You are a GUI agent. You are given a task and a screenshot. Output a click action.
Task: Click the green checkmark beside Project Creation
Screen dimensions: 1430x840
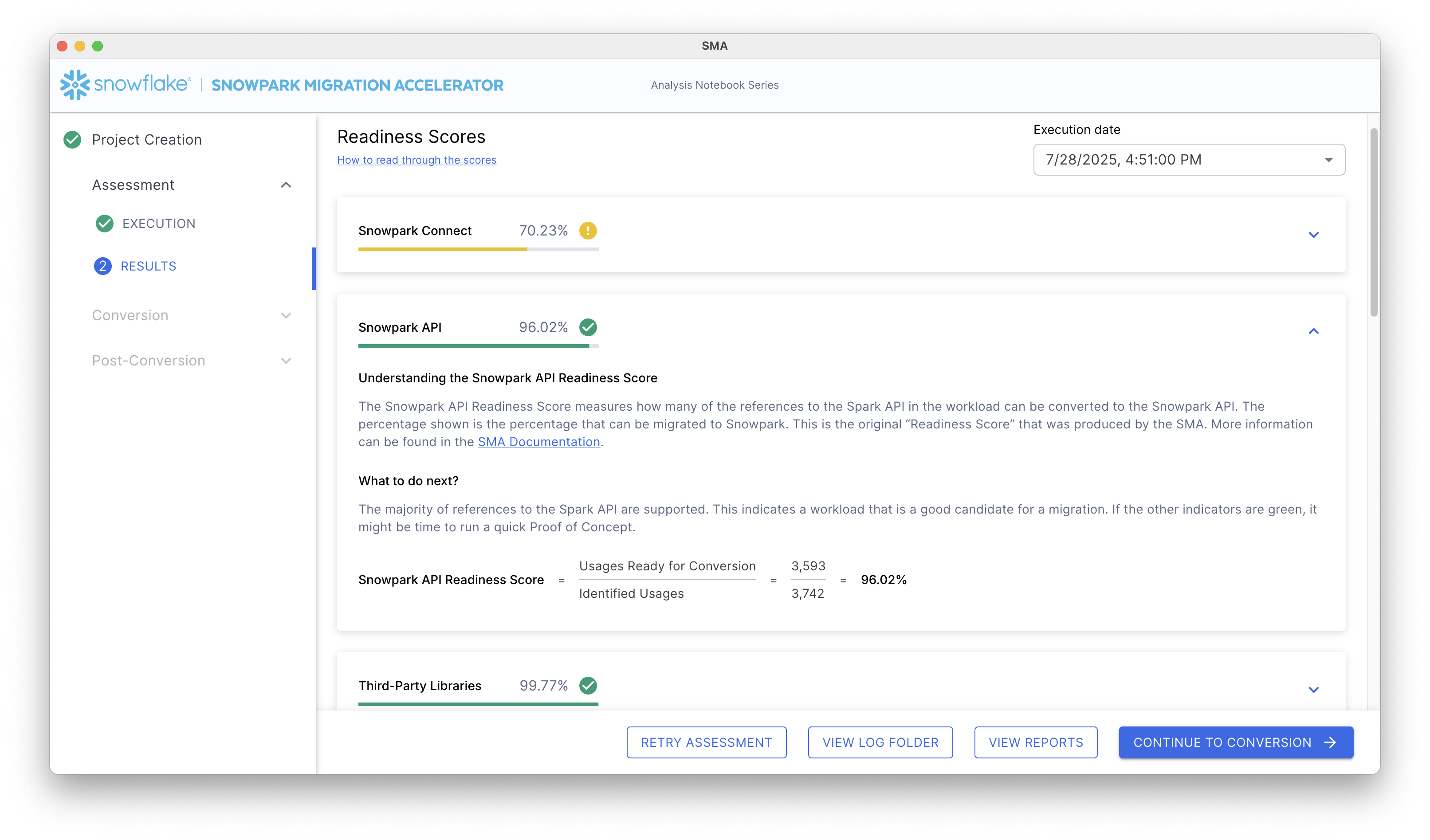tap(73, 140)
